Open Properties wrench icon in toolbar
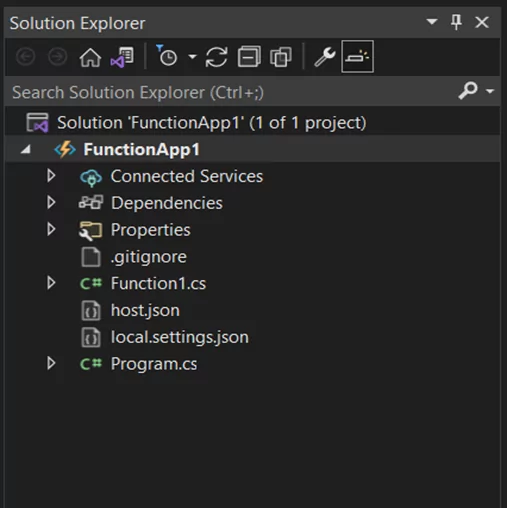Screen dimensions: 507x508 pos(325,57)
